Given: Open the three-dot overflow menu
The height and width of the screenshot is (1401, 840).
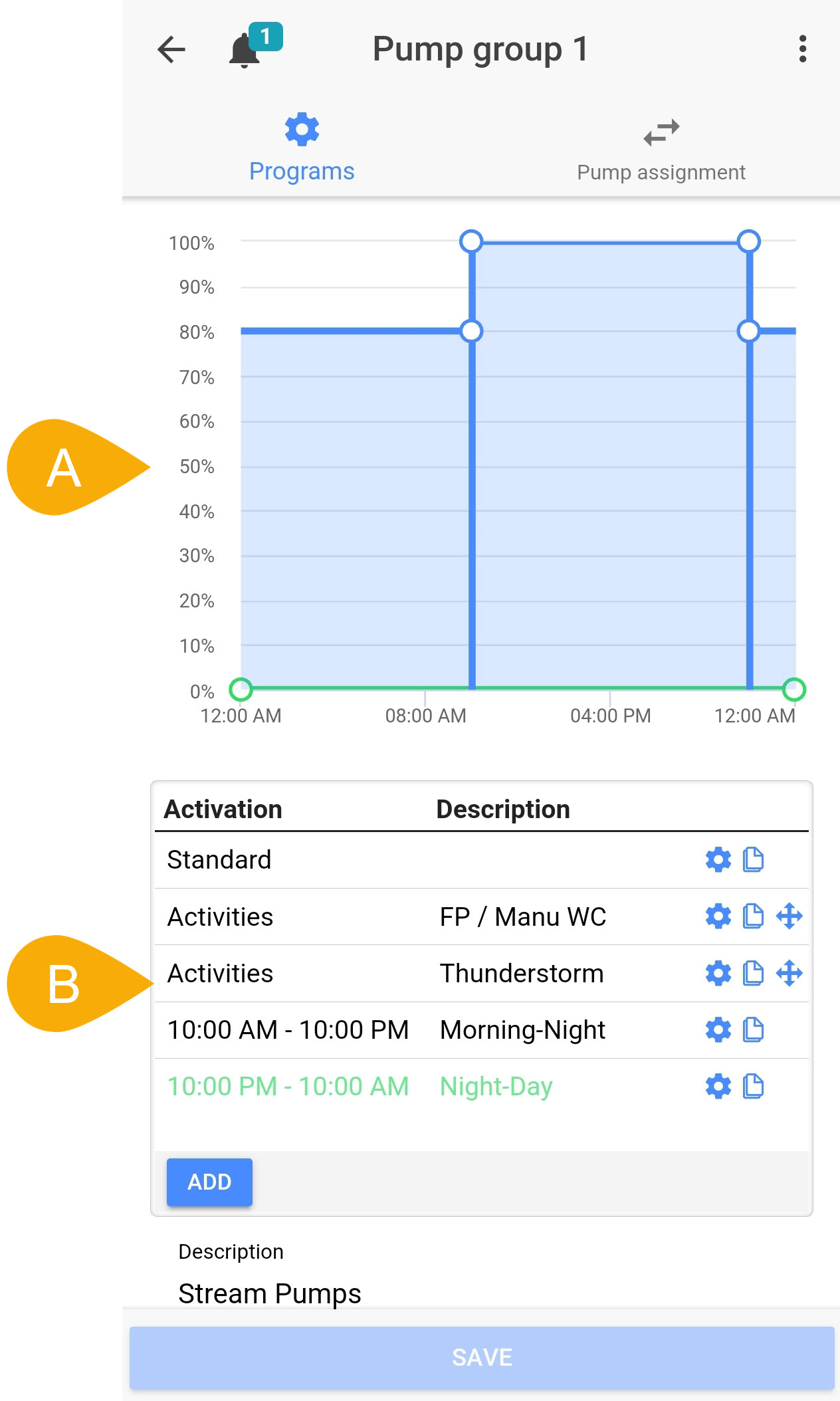Looking at the screenshot, I should pyautogui.click(x=803, y=49).
